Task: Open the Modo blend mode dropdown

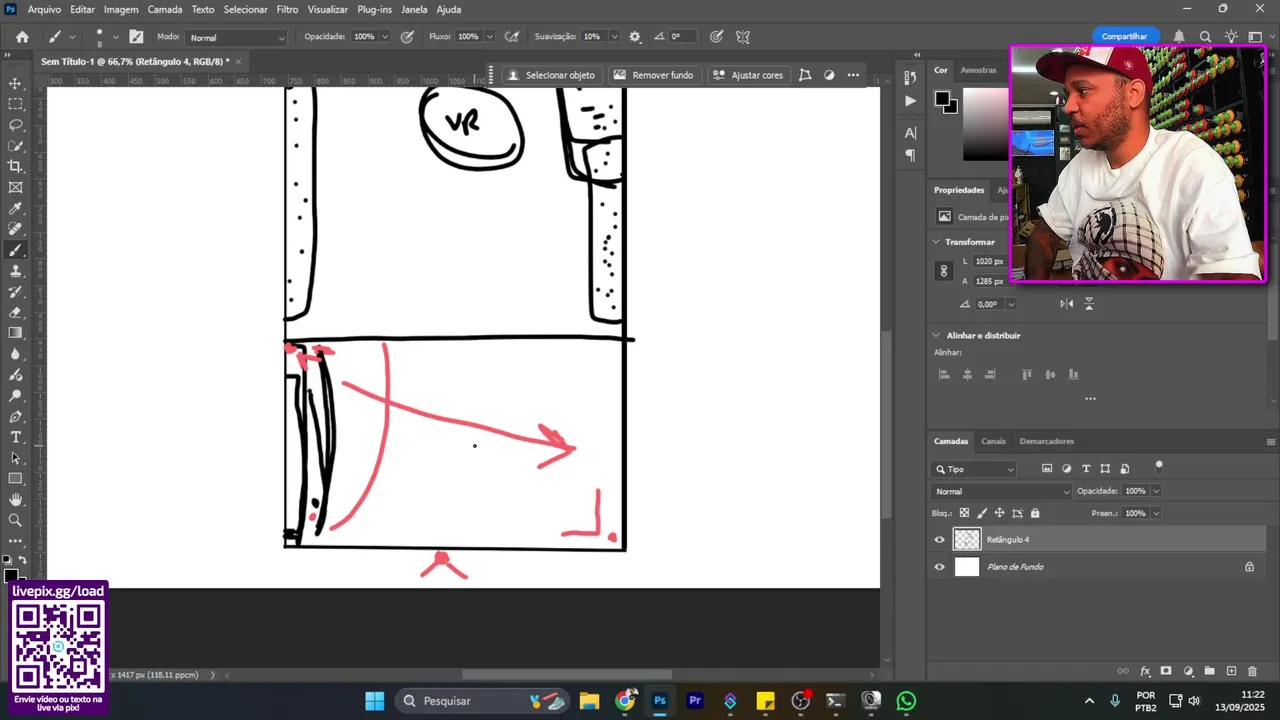Action: pyautogui.click(x=236, y=38)
